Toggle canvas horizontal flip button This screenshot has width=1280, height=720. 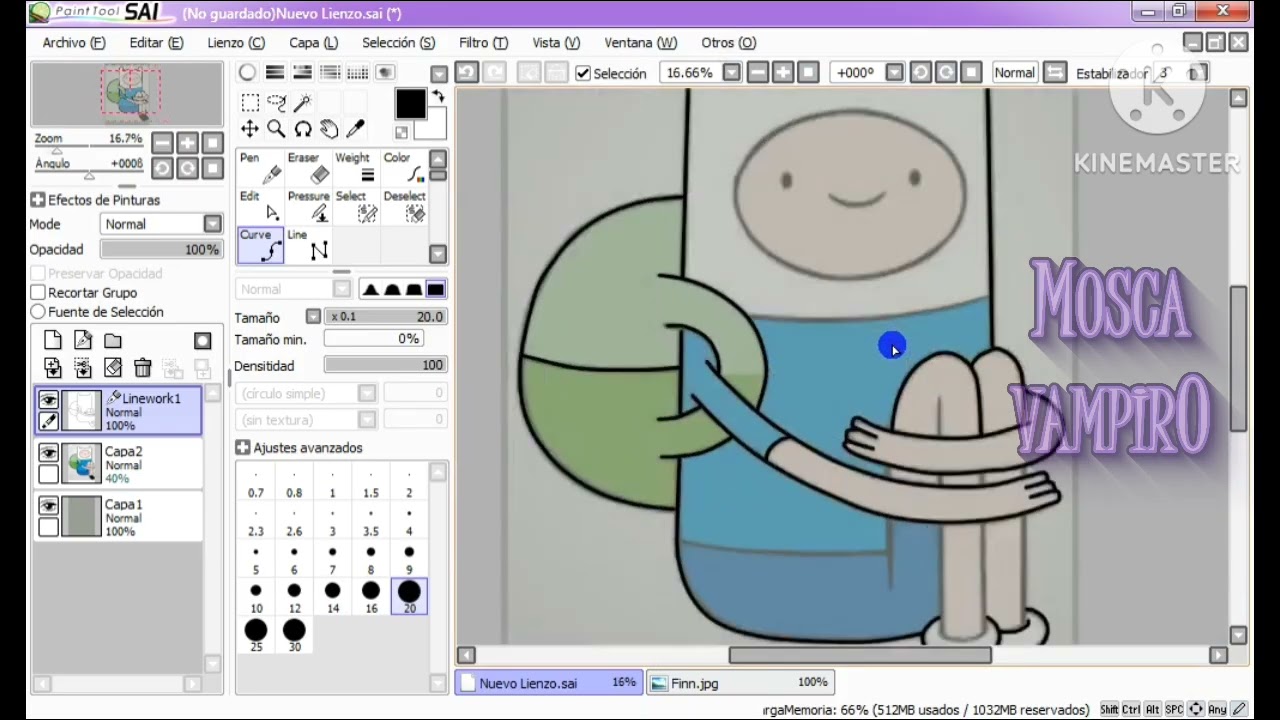point(1054,73)
